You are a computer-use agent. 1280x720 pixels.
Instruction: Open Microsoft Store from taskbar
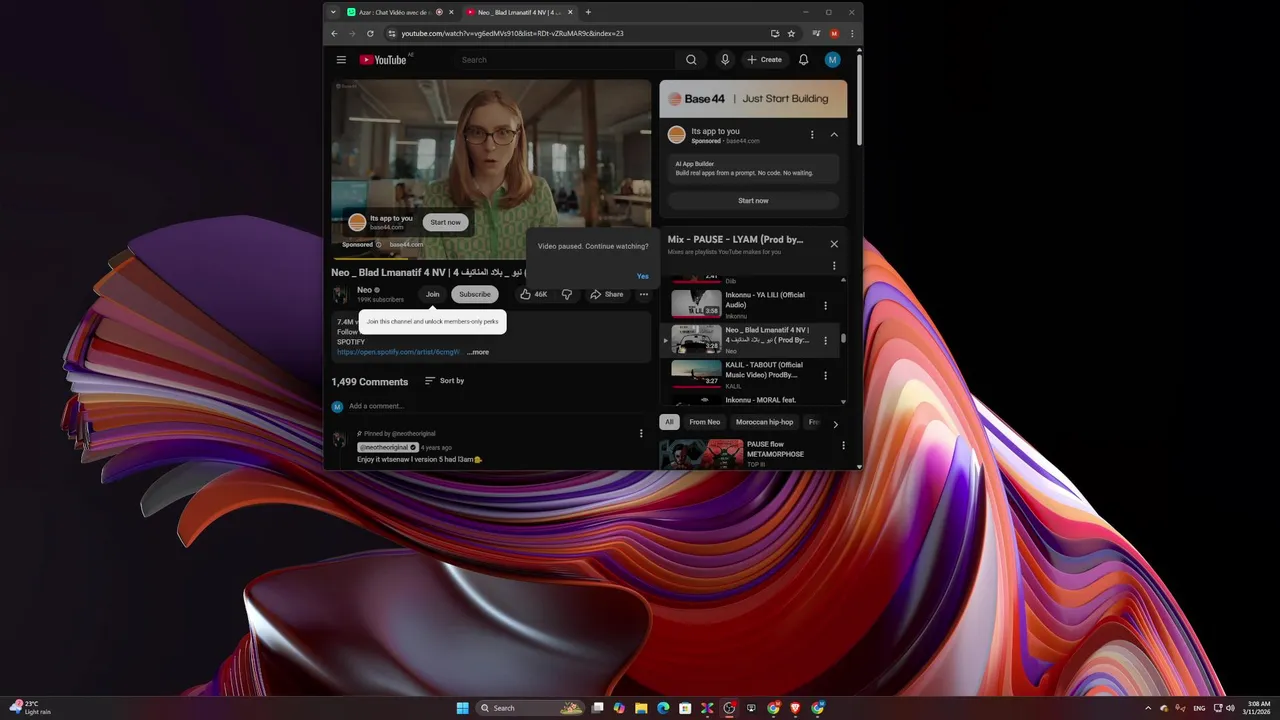coord(685,708)
